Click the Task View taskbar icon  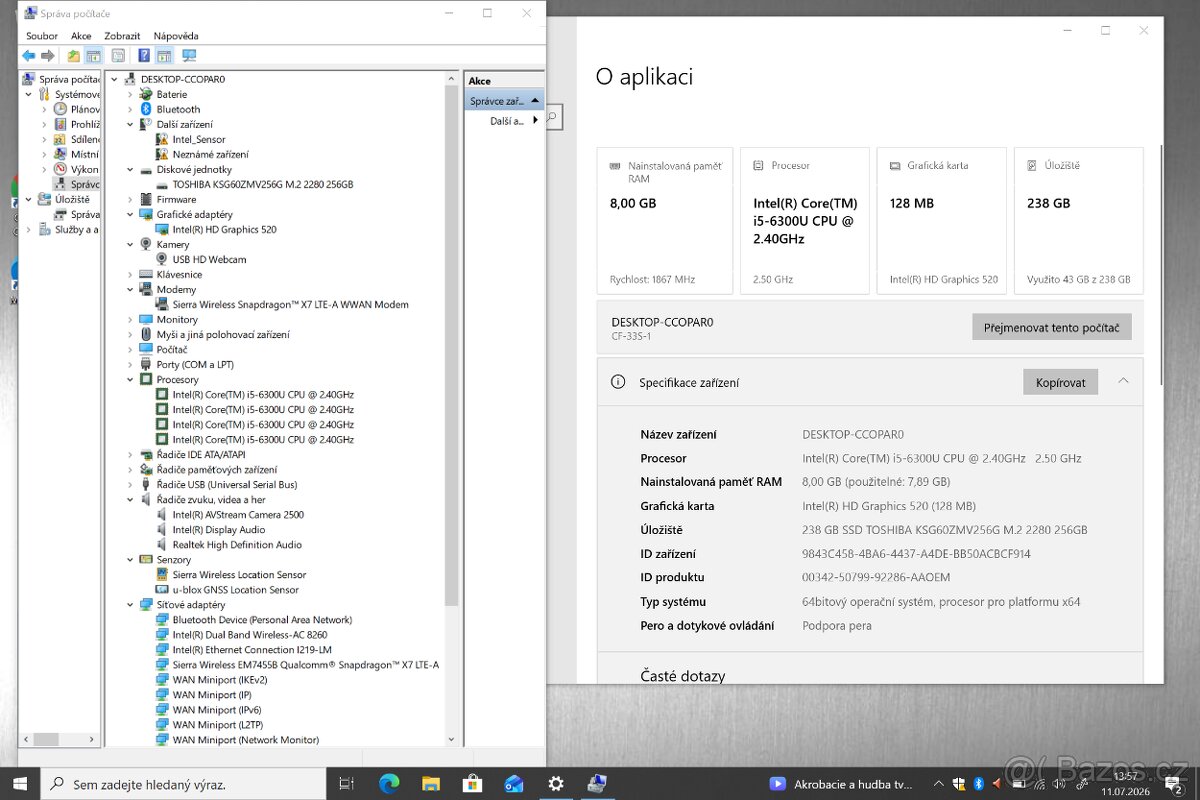coord(347,784)
